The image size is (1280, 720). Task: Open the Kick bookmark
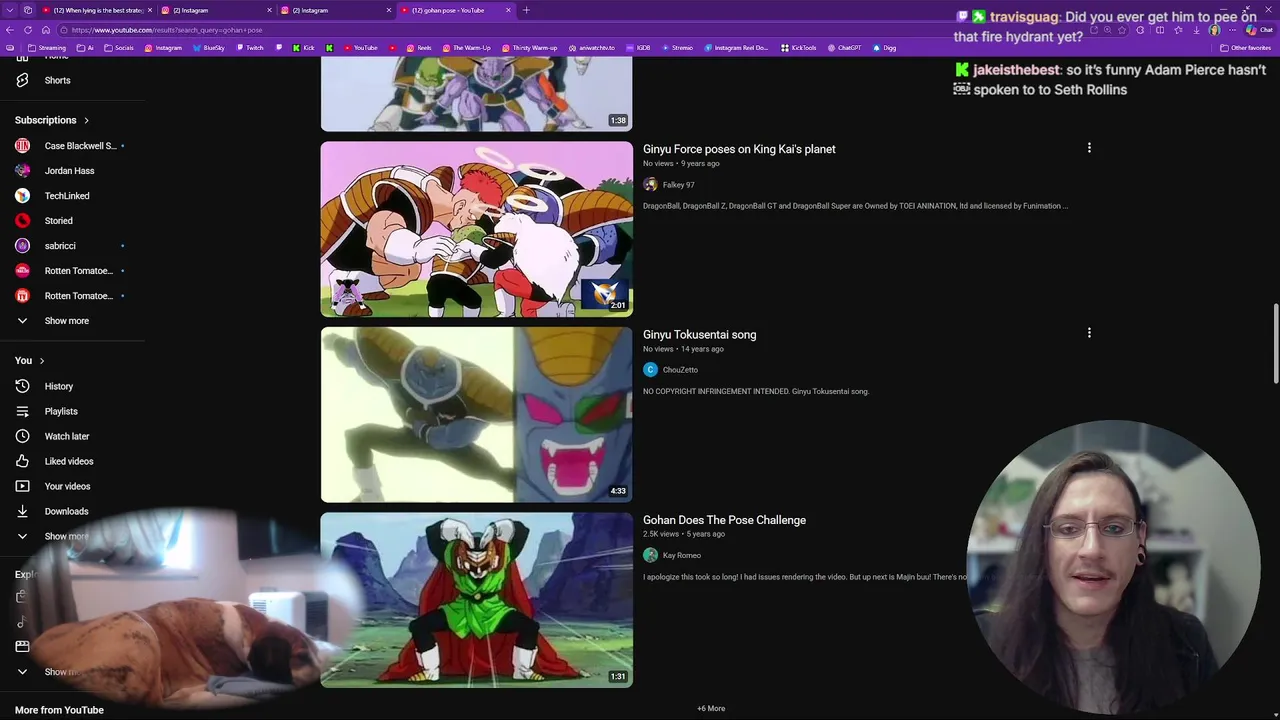pyautogui.click(x=303, y=48)
